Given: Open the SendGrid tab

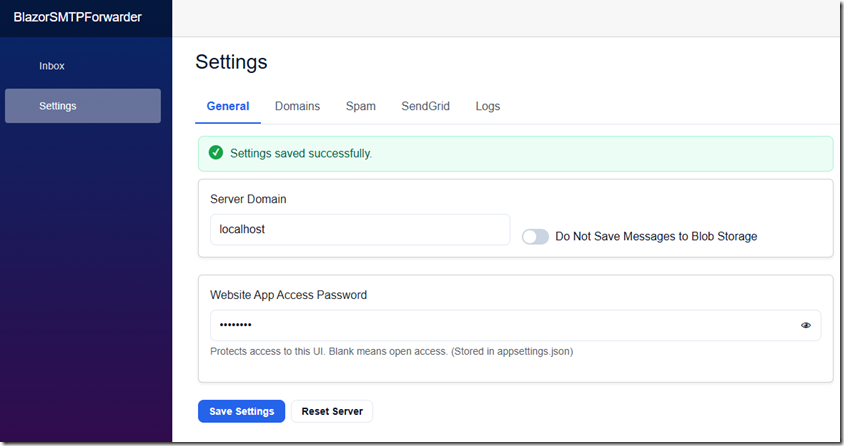Looking at the screenshot, I should pos(425,106).
